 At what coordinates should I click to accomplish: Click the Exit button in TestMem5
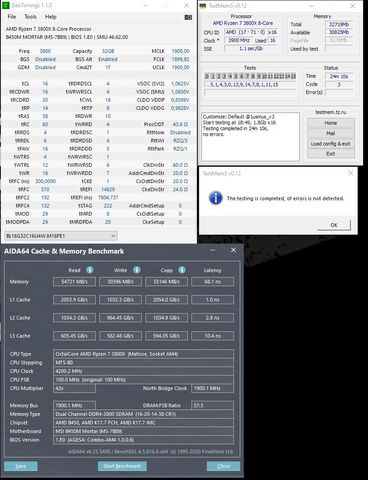(331, 154)
